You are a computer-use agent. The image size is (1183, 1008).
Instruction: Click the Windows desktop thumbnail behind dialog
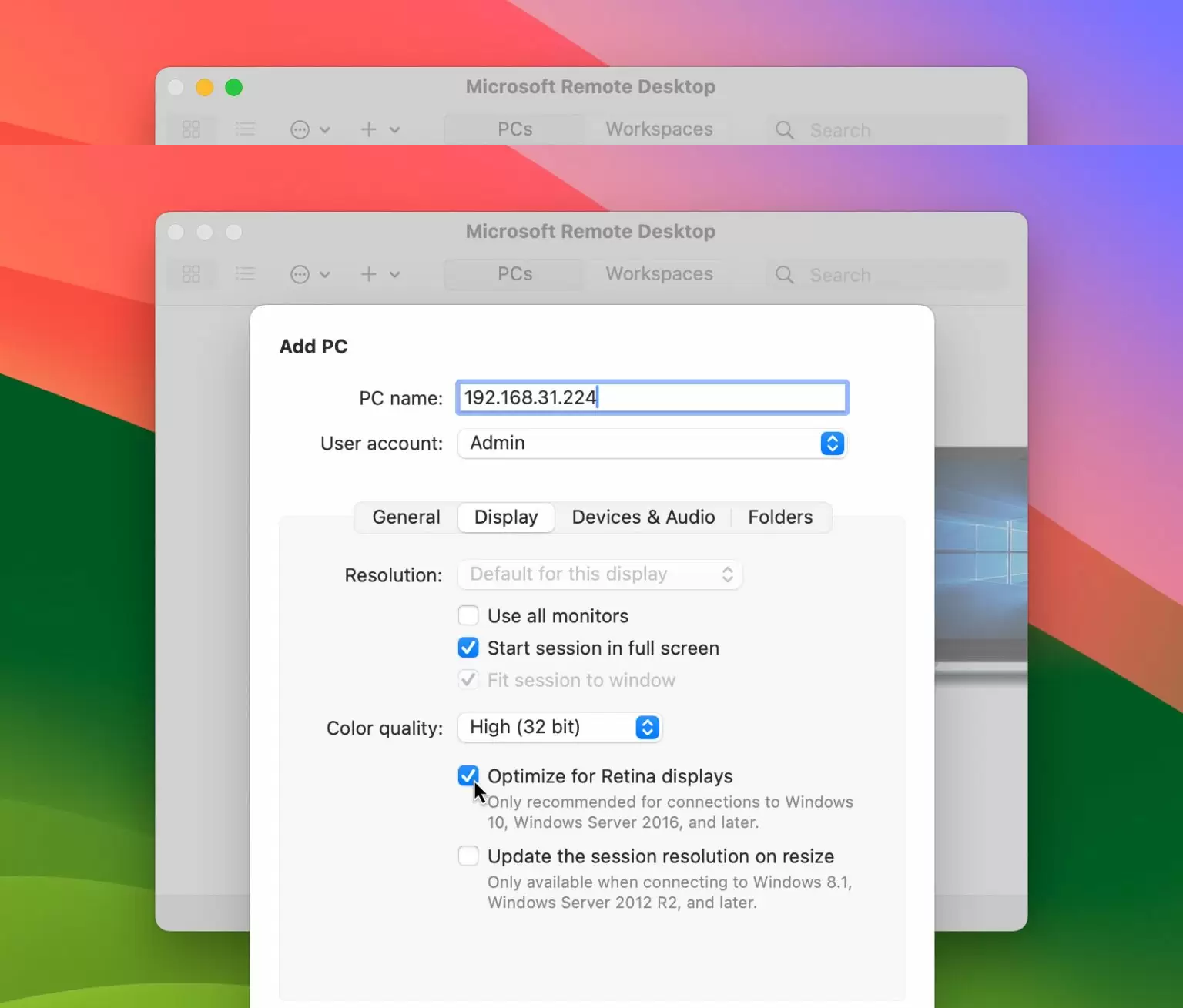980,554
